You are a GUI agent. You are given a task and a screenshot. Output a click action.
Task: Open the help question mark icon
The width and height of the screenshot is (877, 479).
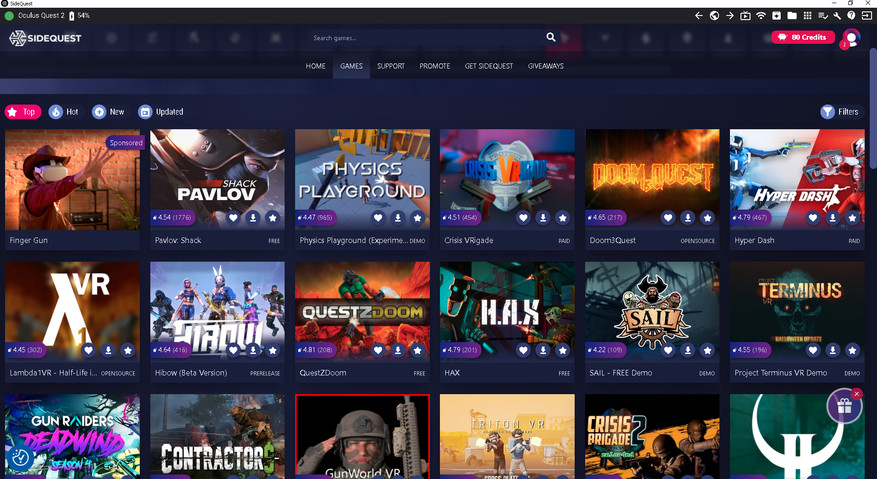pos(851,16)
